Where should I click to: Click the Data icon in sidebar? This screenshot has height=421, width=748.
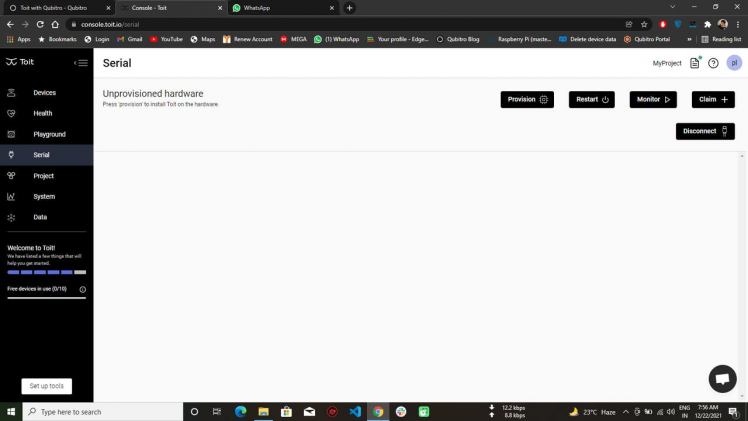[x=11, y=217]
